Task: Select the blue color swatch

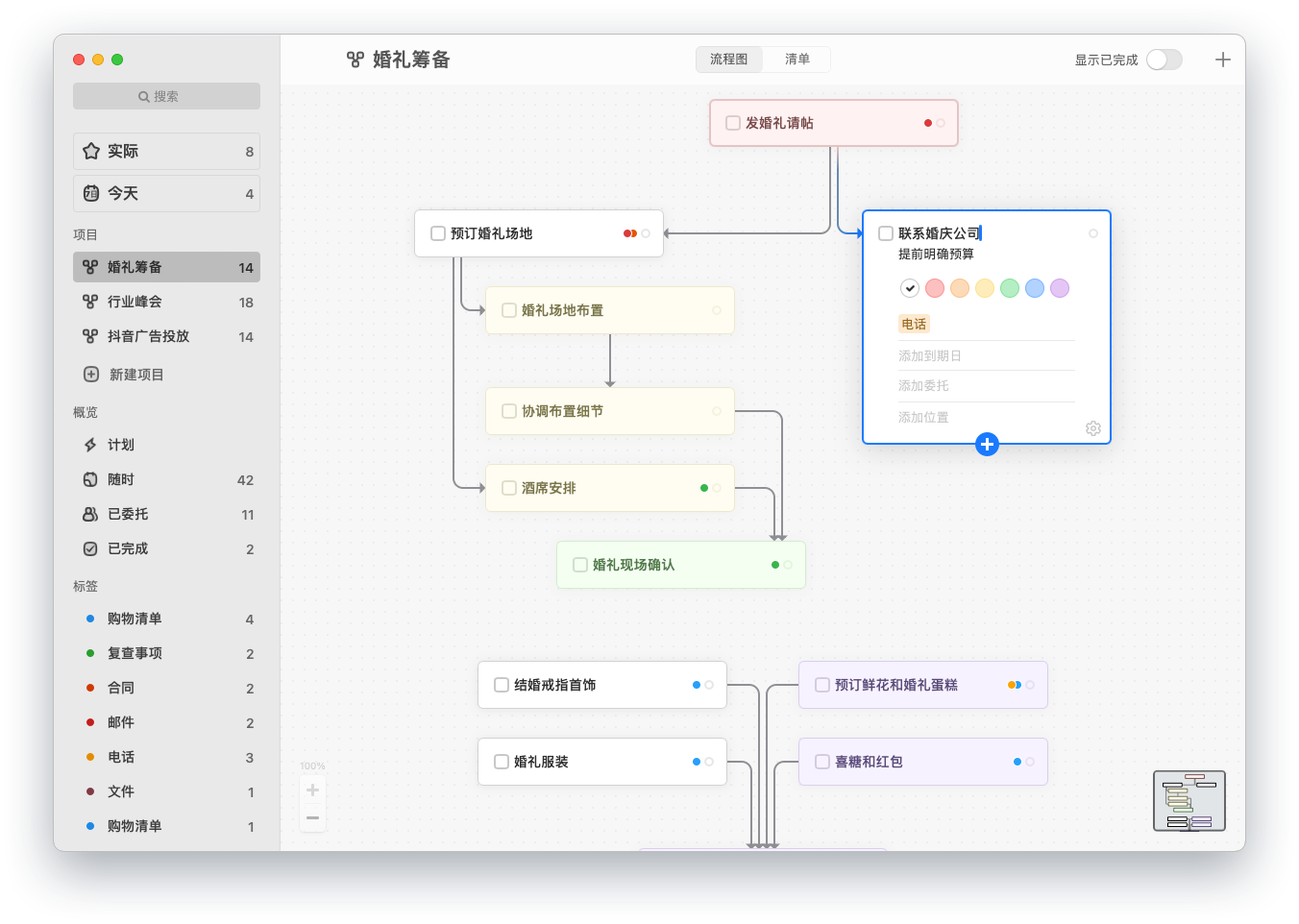Action: 1035,288
